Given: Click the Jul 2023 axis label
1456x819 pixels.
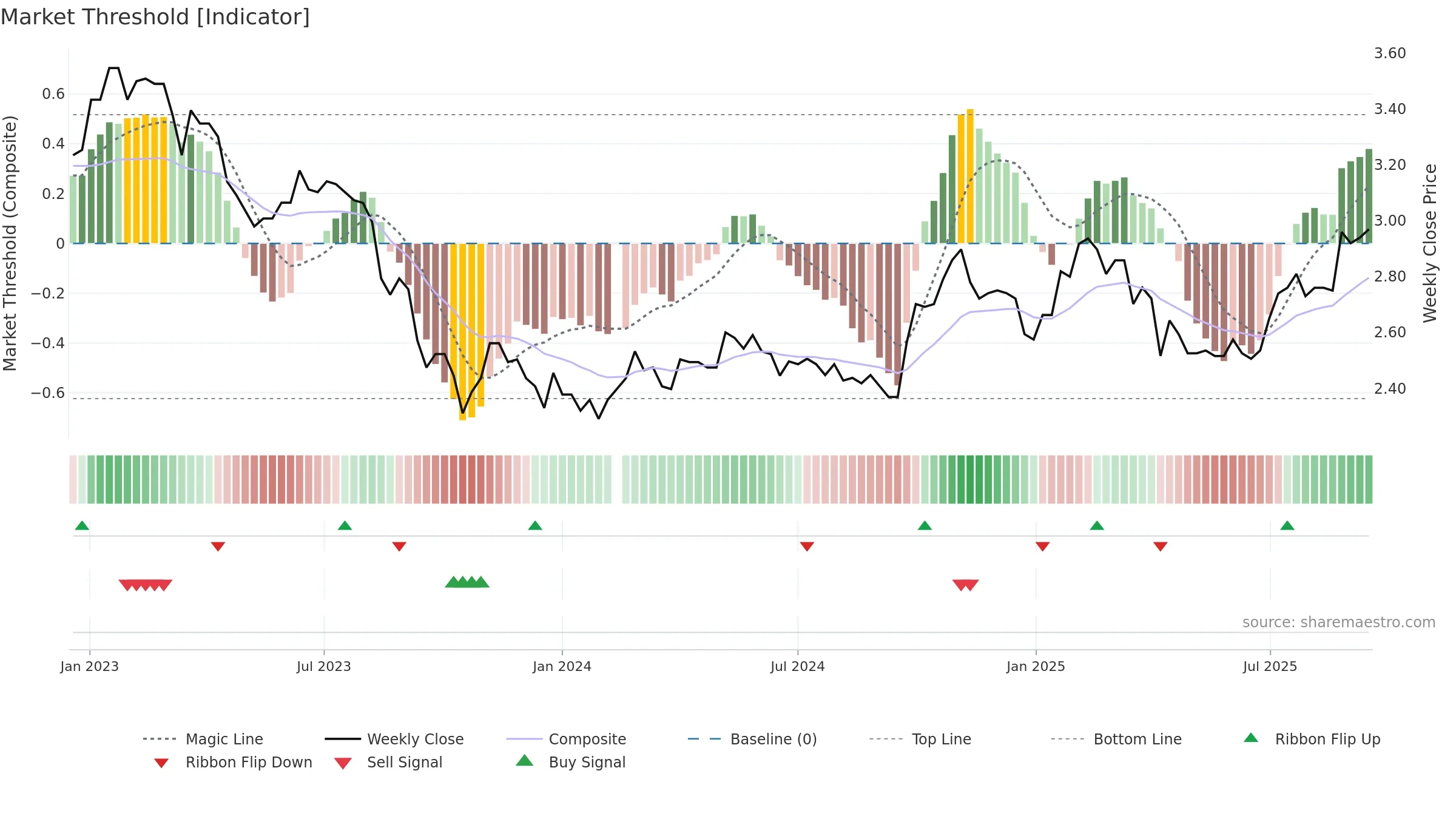Looking at the screenshot, I should pyautogui.click(x=324, y=666).
